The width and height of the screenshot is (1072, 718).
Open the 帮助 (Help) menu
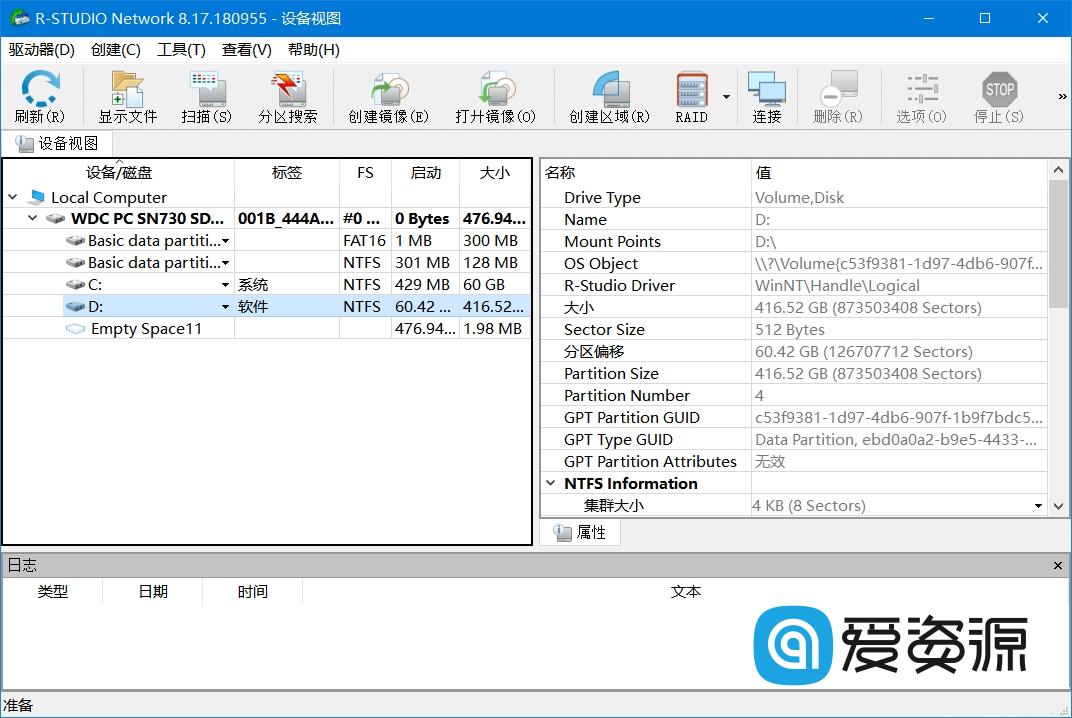313,49
